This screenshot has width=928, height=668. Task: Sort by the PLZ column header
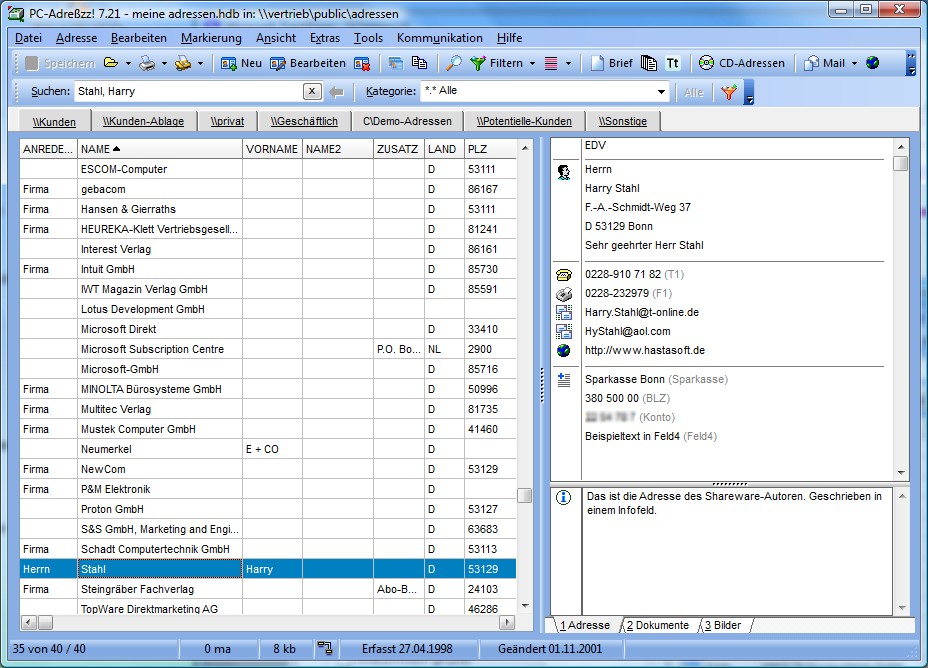(x=489, y=149)
